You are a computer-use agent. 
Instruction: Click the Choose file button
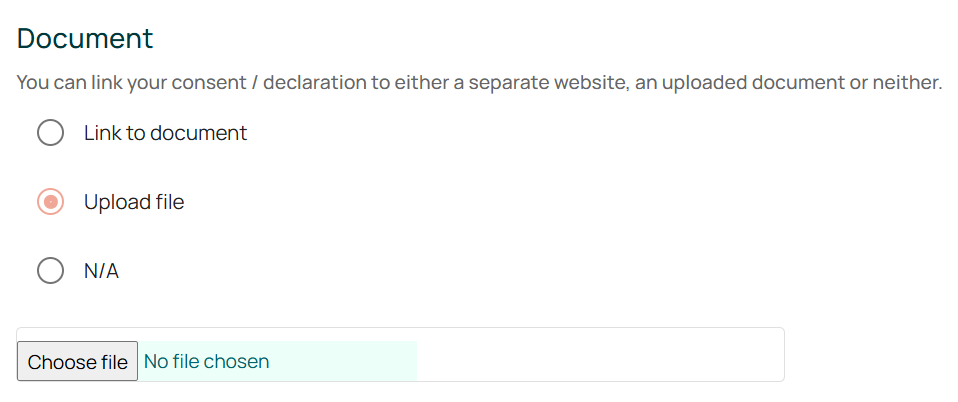77,361
